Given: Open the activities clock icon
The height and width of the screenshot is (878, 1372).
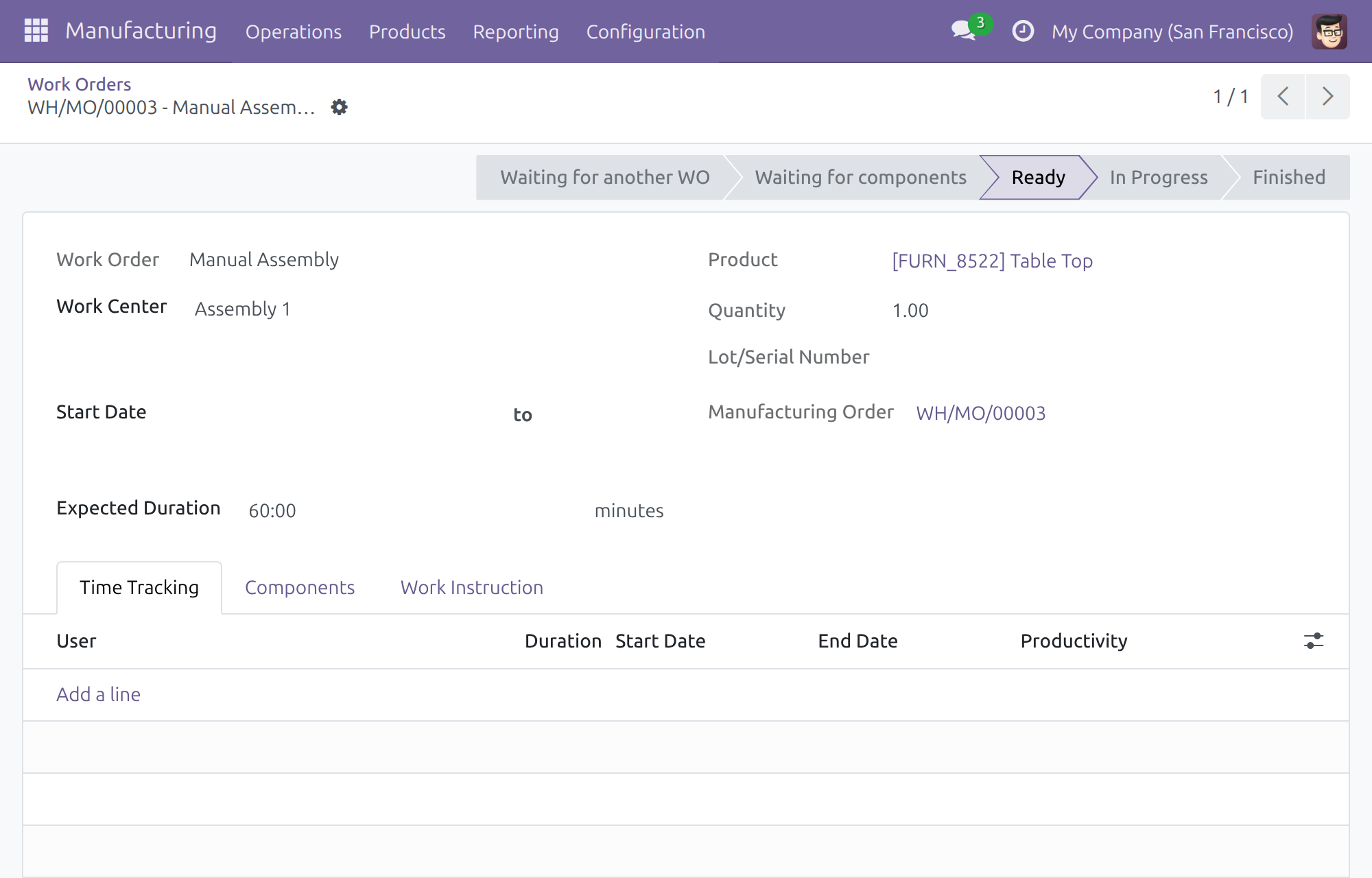Looking at the screenshot, I should pyautogui.click(x=1023, y=31).
